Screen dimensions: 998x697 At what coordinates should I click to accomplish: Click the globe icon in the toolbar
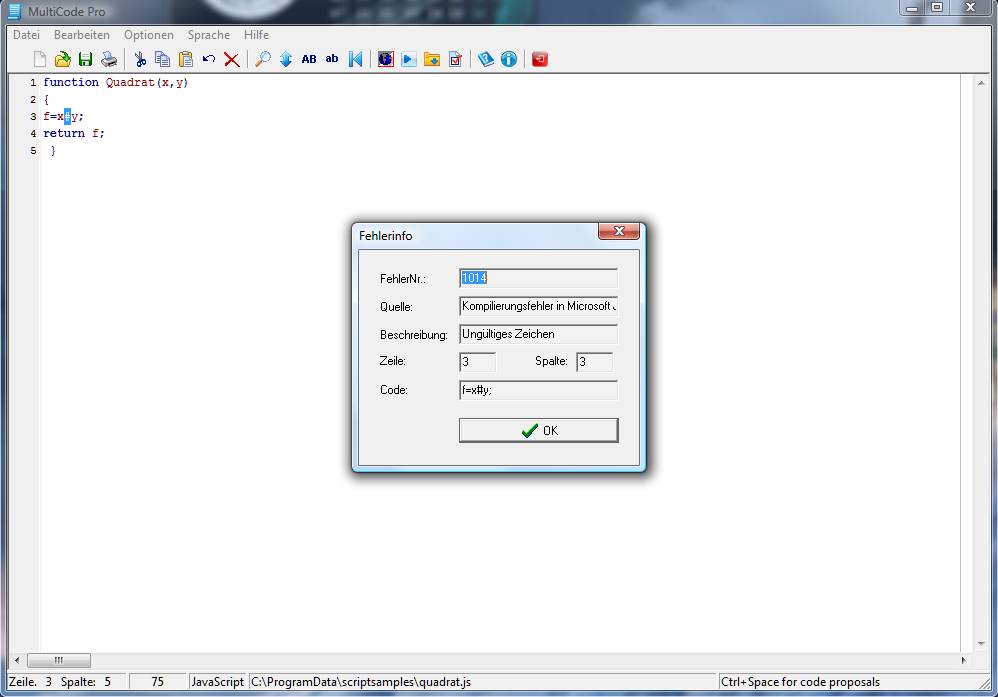click(x=386, y=59)
